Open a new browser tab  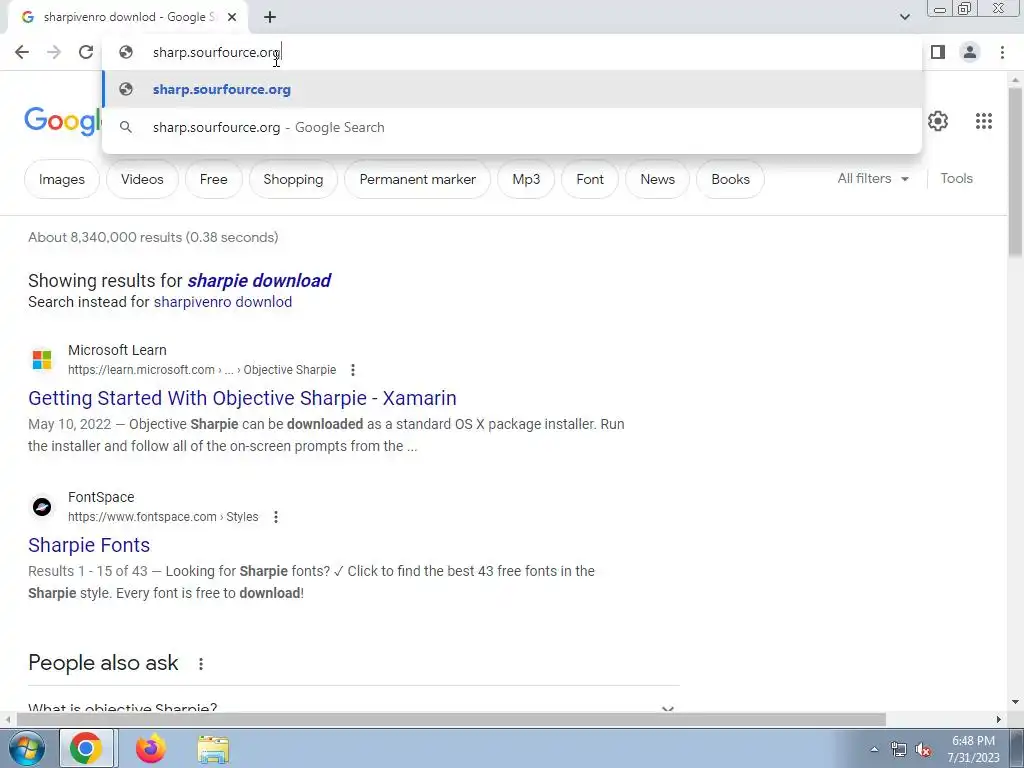[270, 17]
